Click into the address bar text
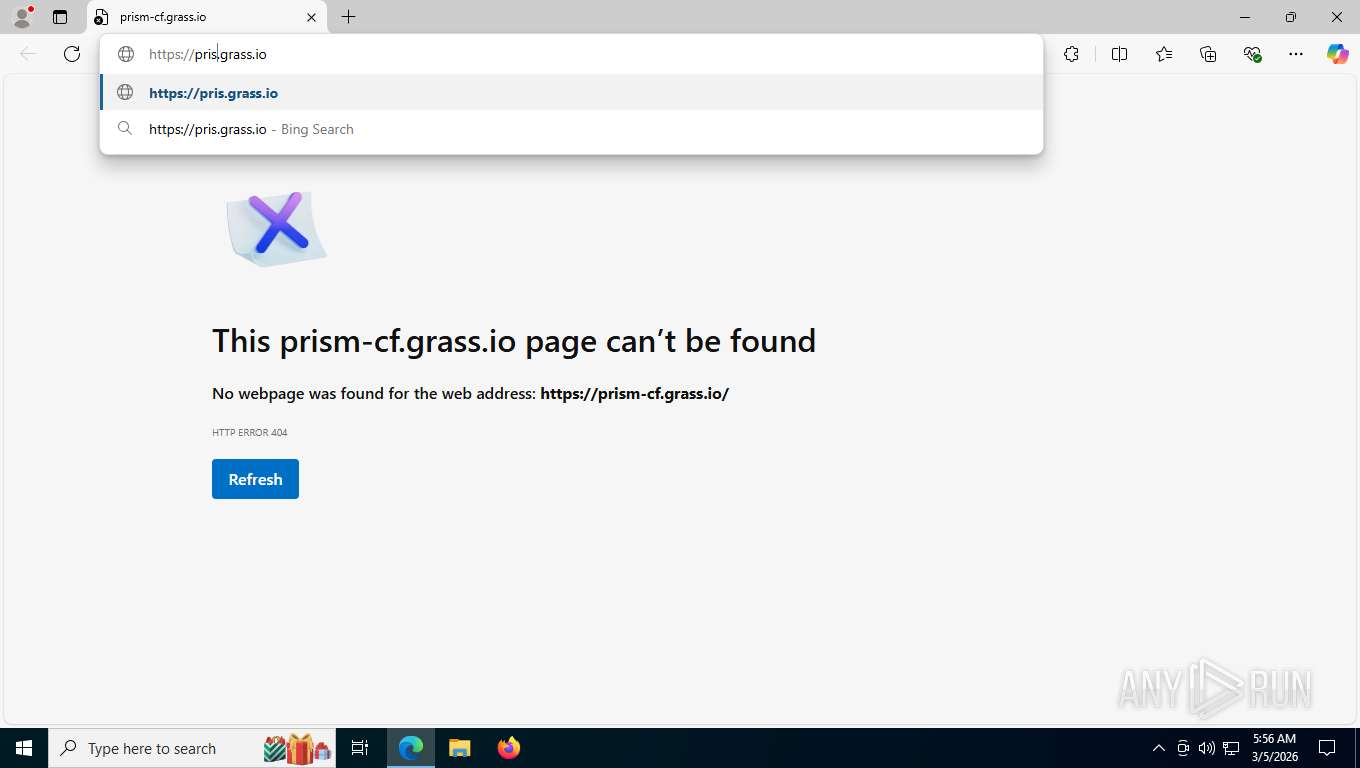The width and height of the screenshot is (1360, 768). tap(208, 54)
